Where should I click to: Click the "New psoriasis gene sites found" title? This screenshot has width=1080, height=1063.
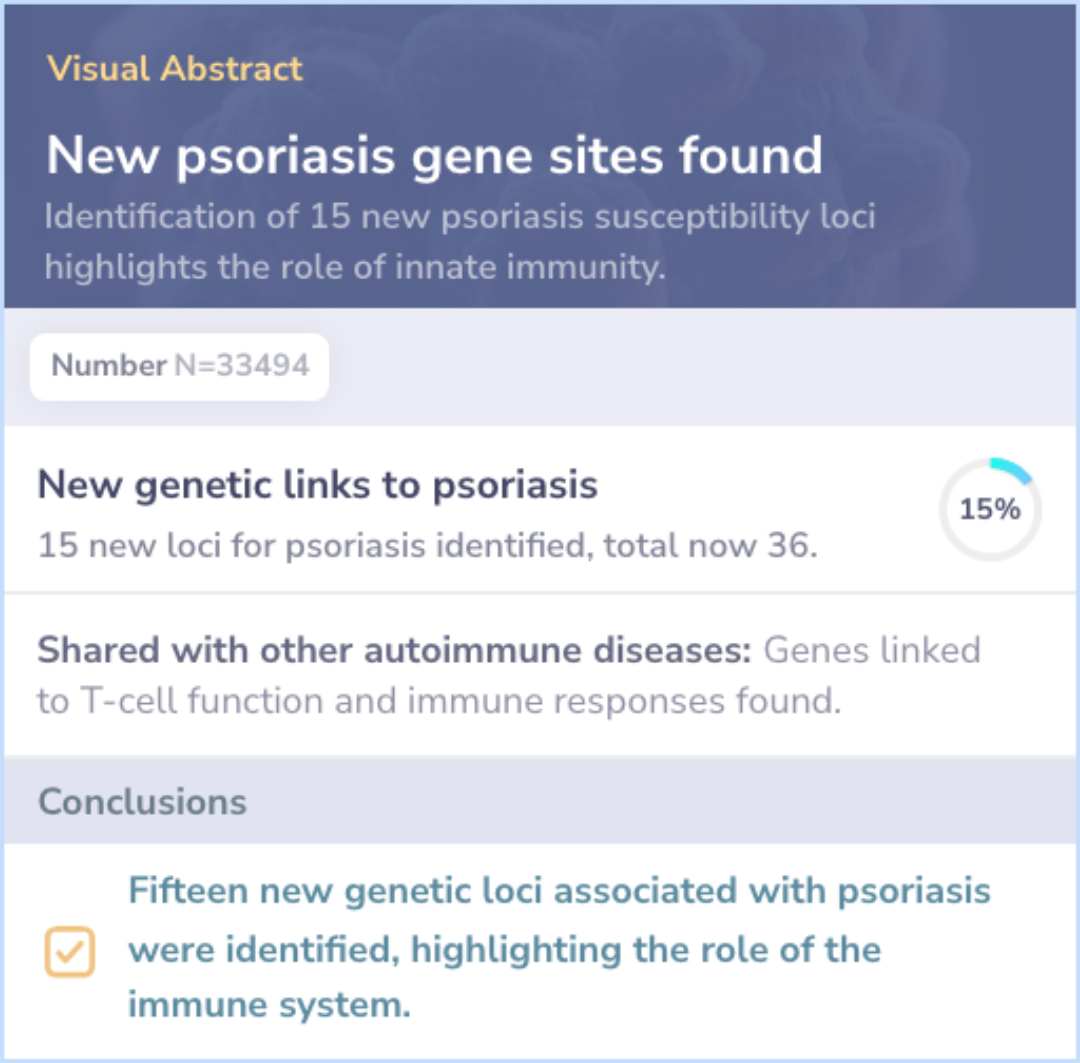[x=434, y=155]
